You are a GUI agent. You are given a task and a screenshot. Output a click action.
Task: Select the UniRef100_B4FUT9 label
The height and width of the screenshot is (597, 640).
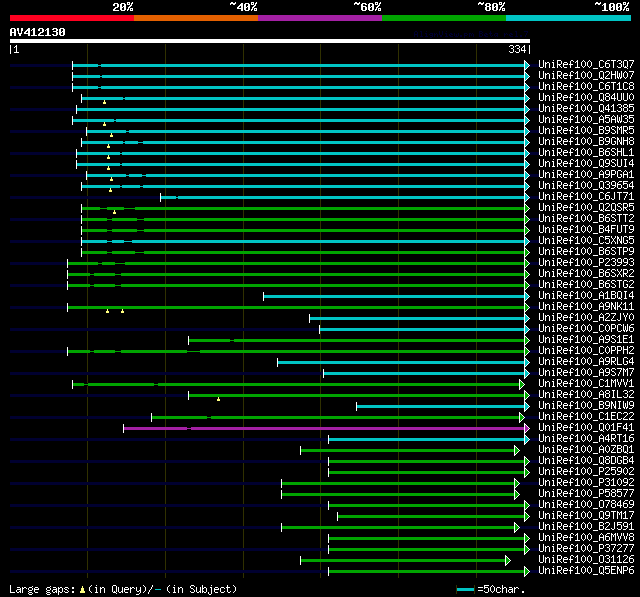(x=586, y=230)
